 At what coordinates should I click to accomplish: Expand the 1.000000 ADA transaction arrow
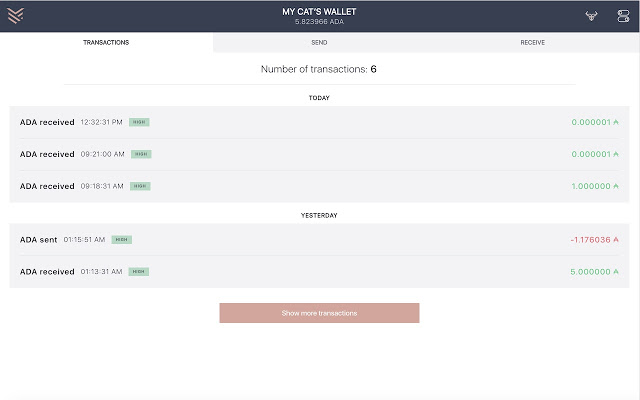[616, 187]
